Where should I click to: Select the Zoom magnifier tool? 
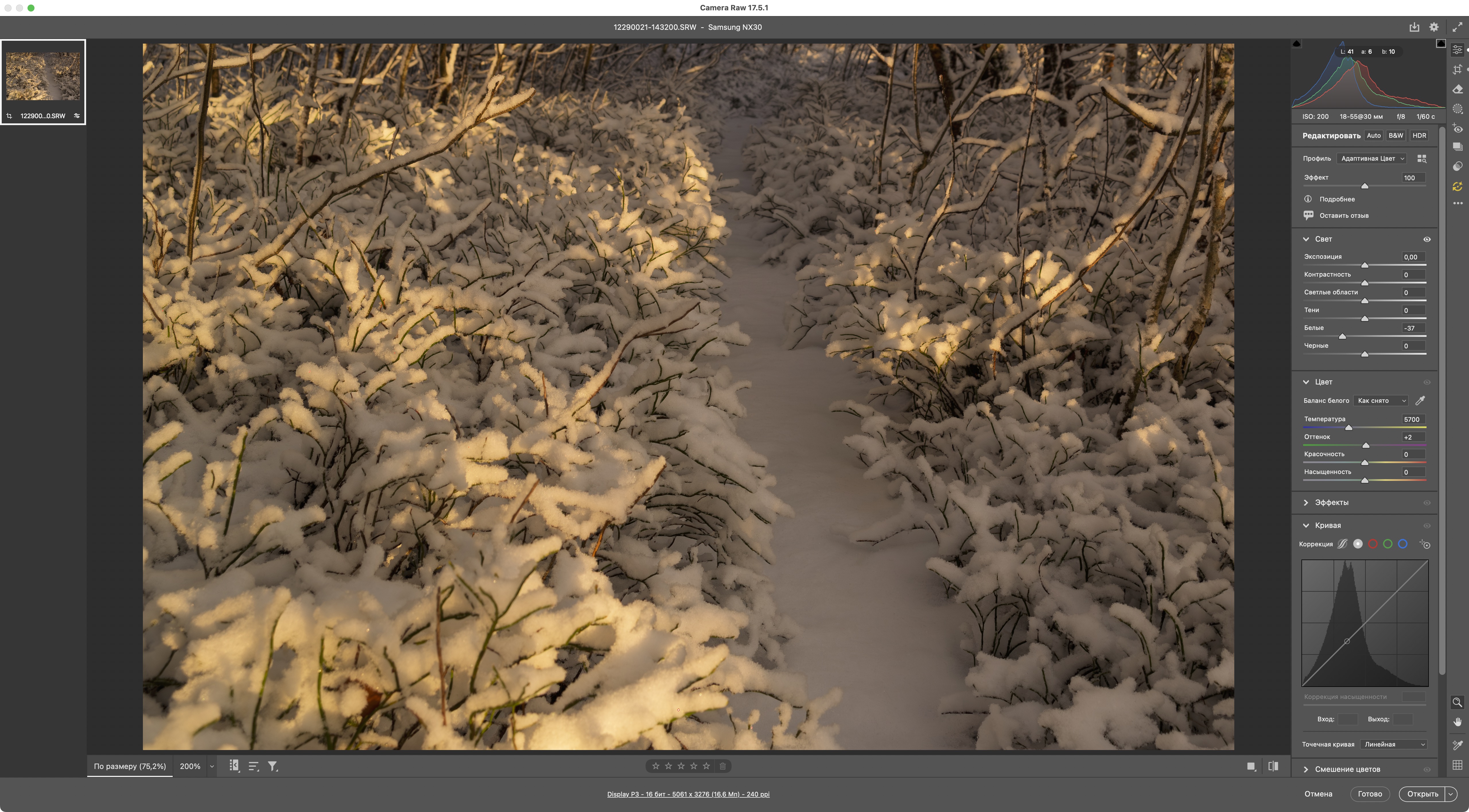(1457, 702)
